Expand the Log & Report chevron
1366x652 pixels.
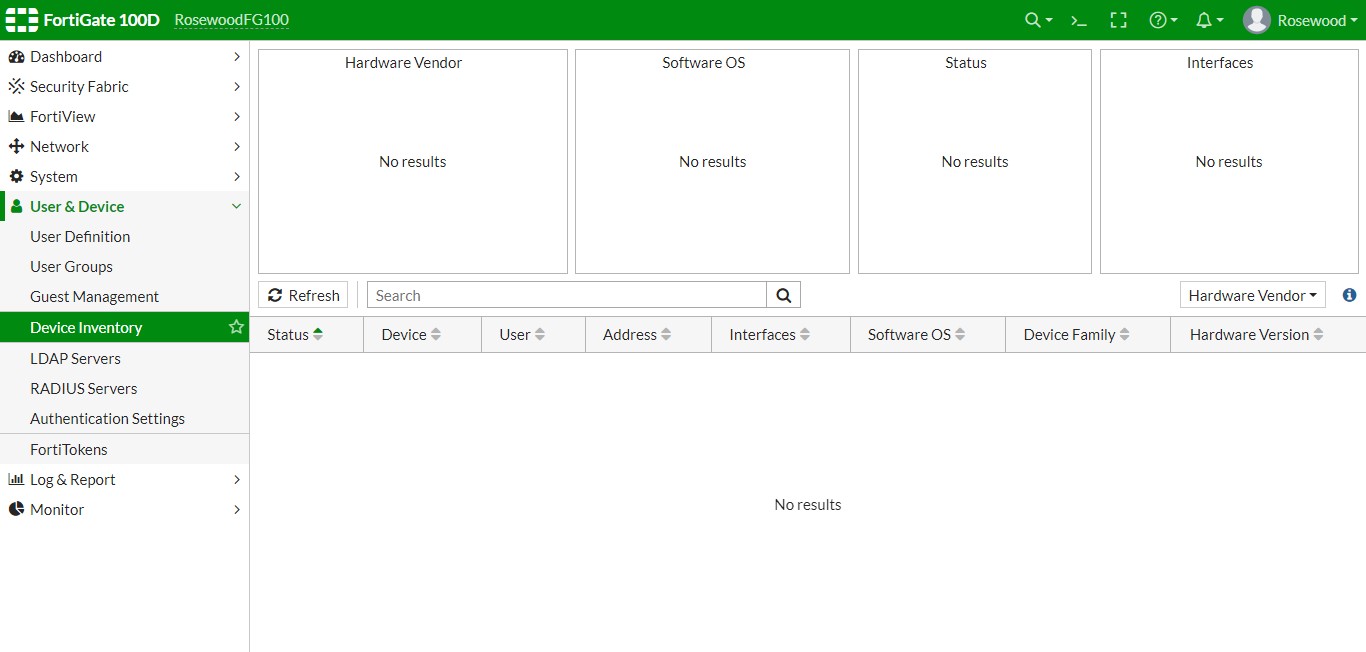pyautogui.click(x=237, y=480)
